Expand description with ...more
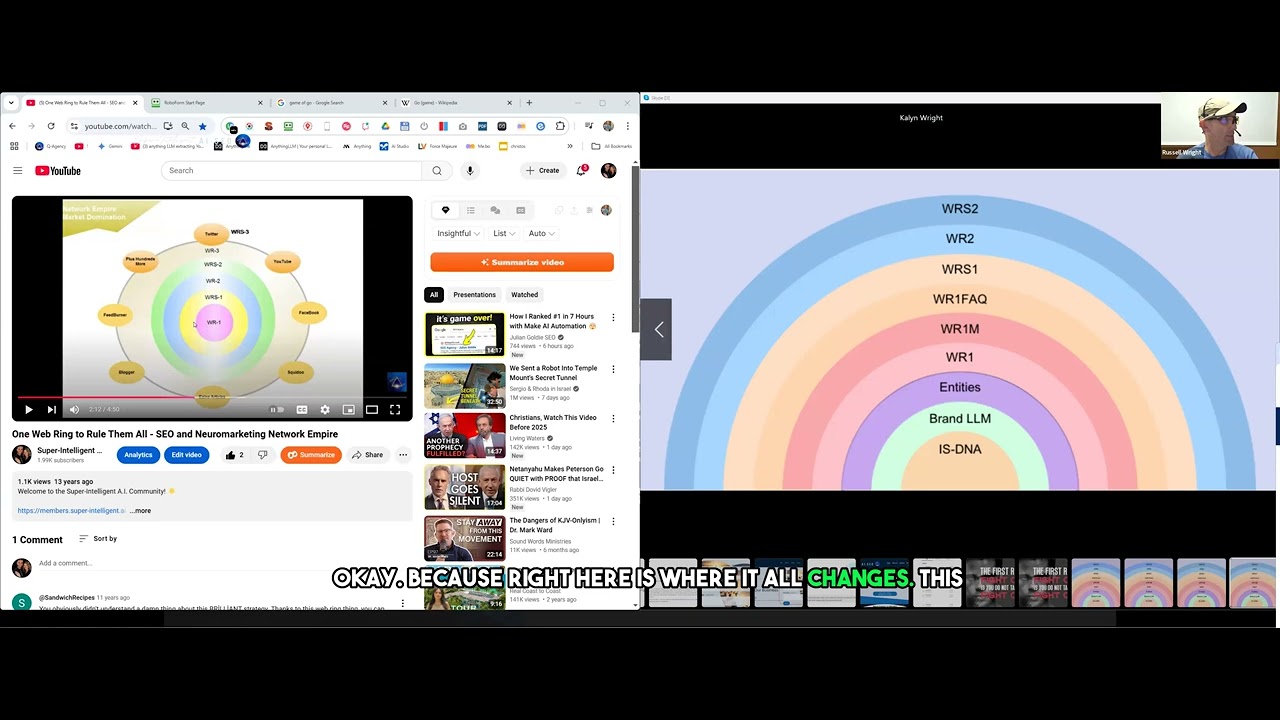1280x720 pixels. (140, 511)
